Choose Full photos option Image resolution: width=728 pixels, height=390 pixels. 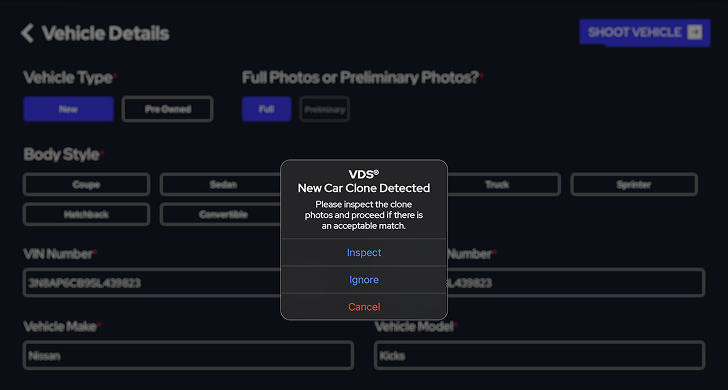[x=266, y=109]
